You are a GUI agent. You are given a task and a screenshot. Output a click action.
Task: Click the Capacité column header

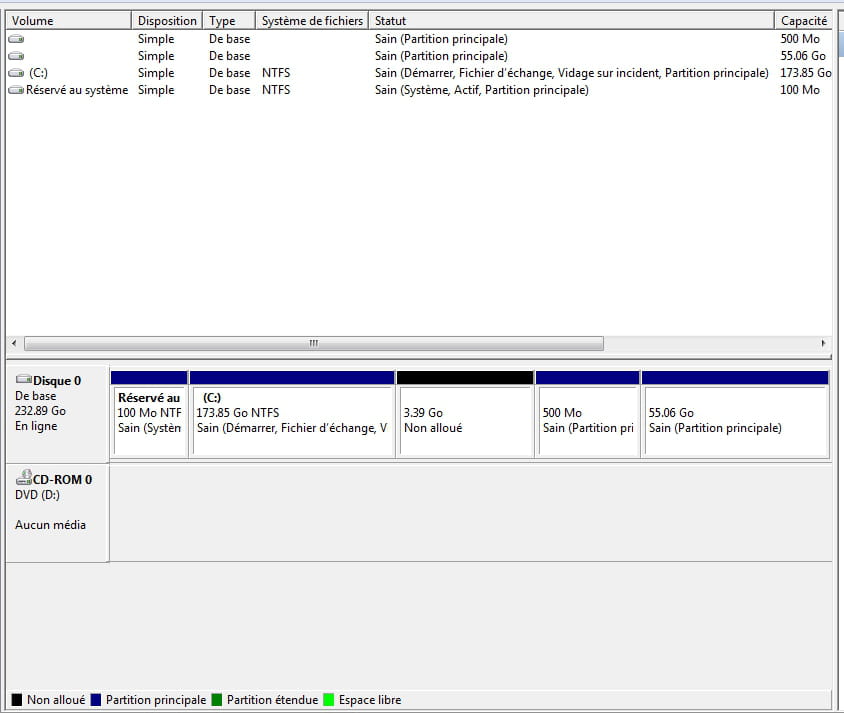[803, 21]
